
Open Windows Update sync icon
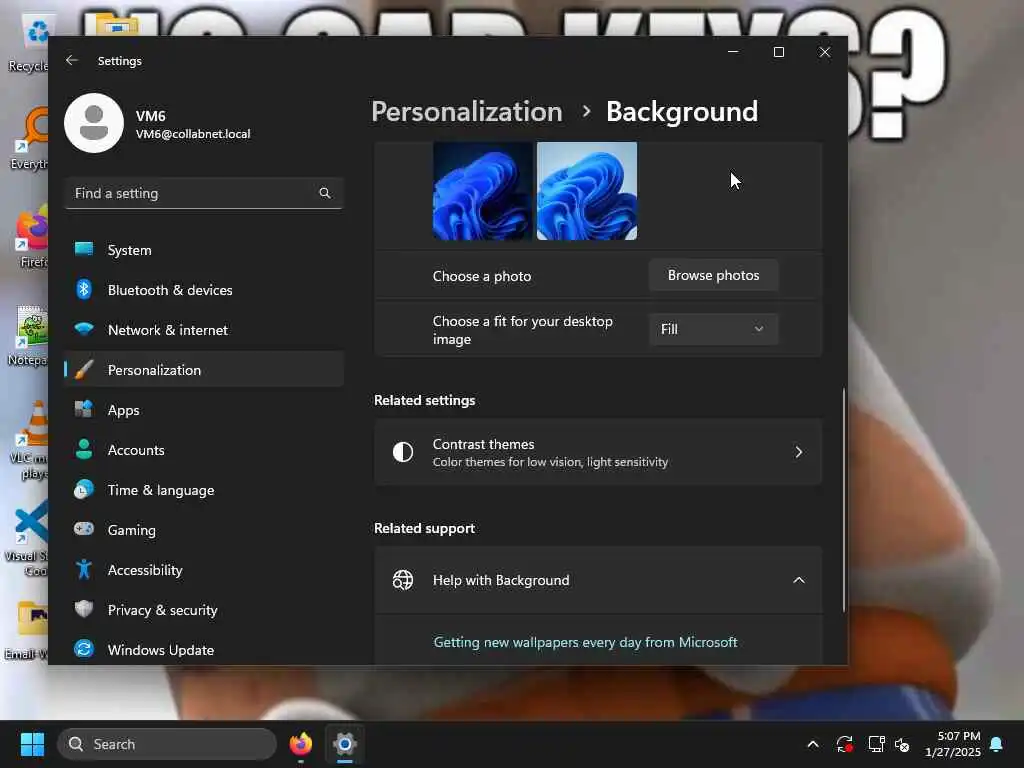click(84, 649)
